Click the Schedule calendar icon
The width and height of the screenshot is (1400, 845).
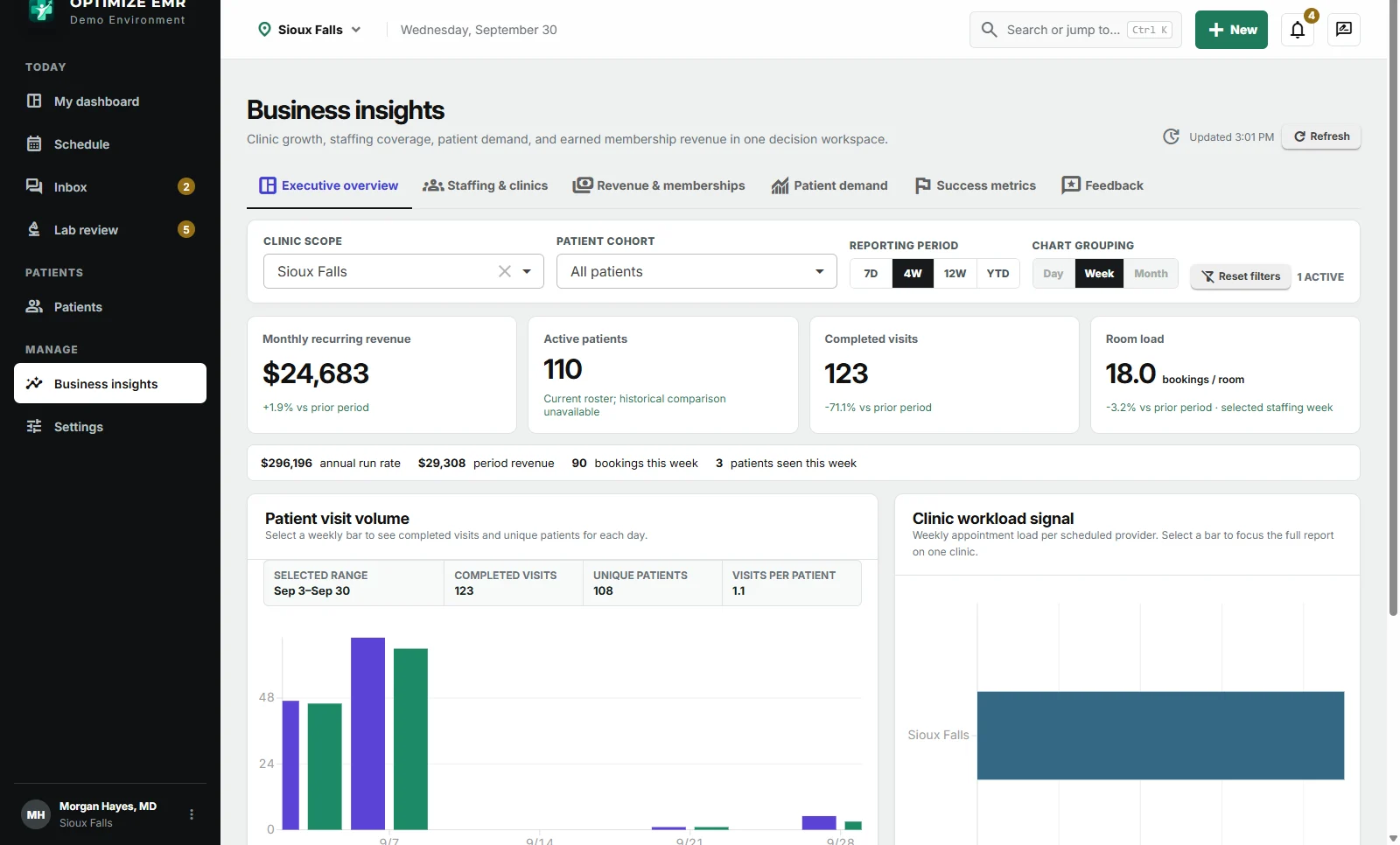pyautogui.click(x=34, y=143)
